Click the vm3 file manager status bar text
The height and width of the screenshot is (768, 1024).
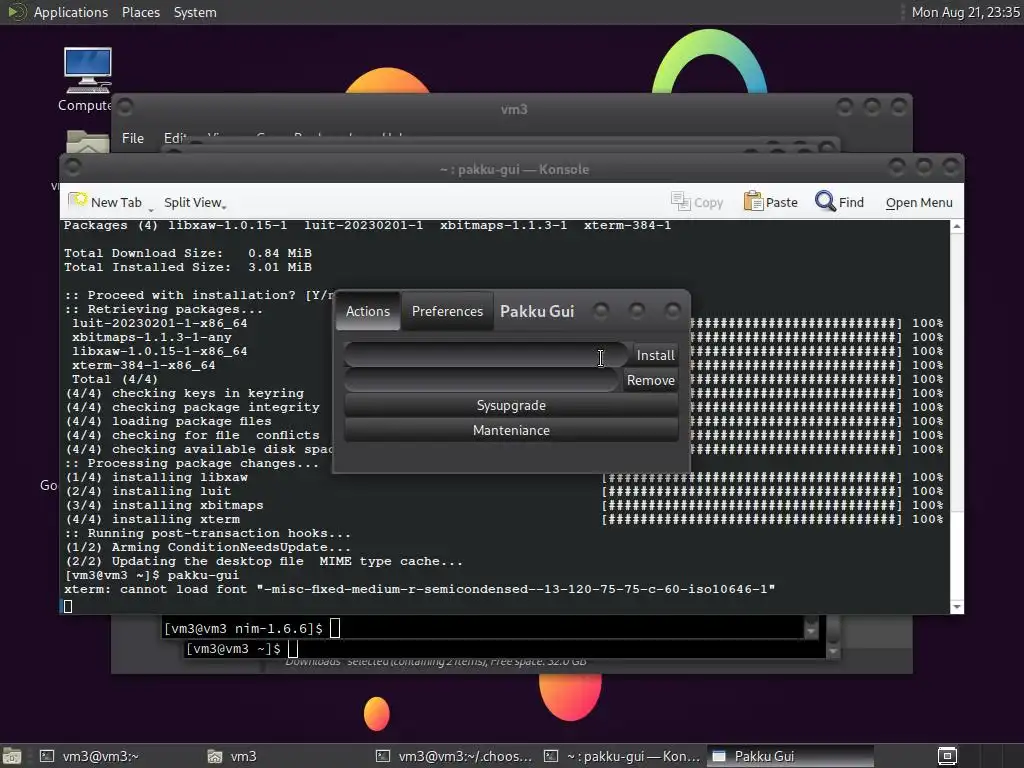(436, 662)
